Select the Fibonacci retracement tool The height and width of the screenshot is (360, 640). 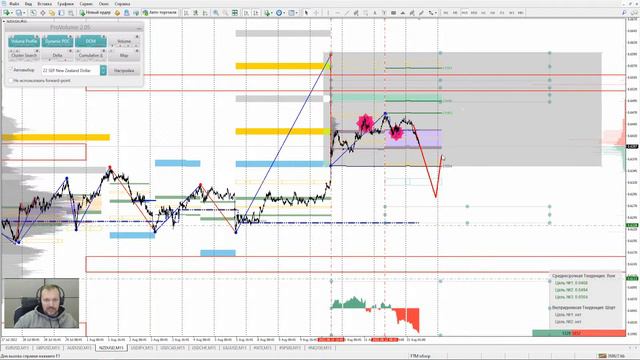click(x=366, y=13)
